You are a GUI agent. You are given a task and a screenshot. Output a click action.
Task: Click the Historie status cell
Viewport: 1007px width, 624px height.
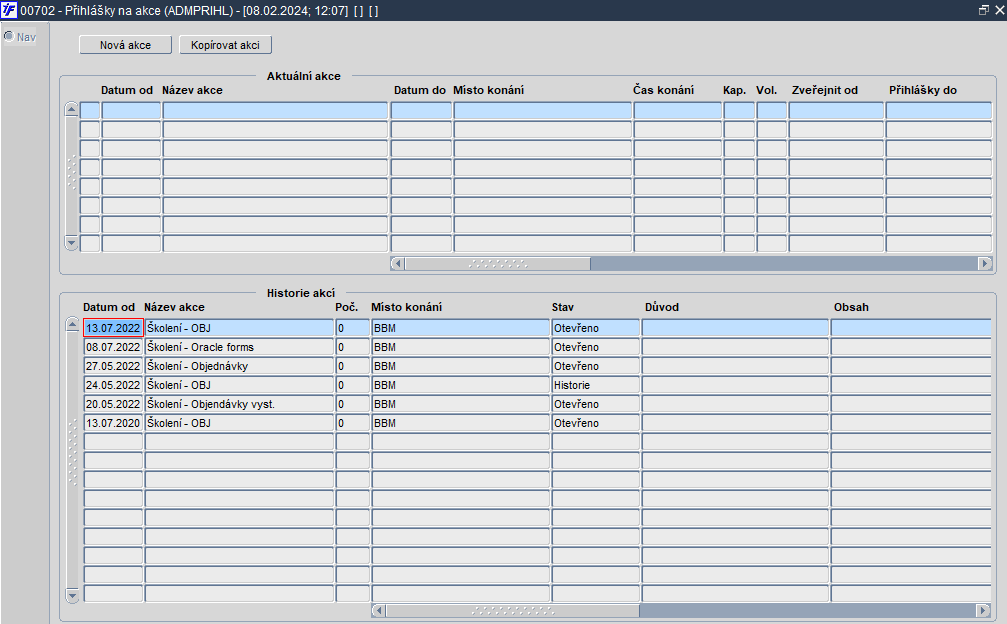[x=595, y=385]
